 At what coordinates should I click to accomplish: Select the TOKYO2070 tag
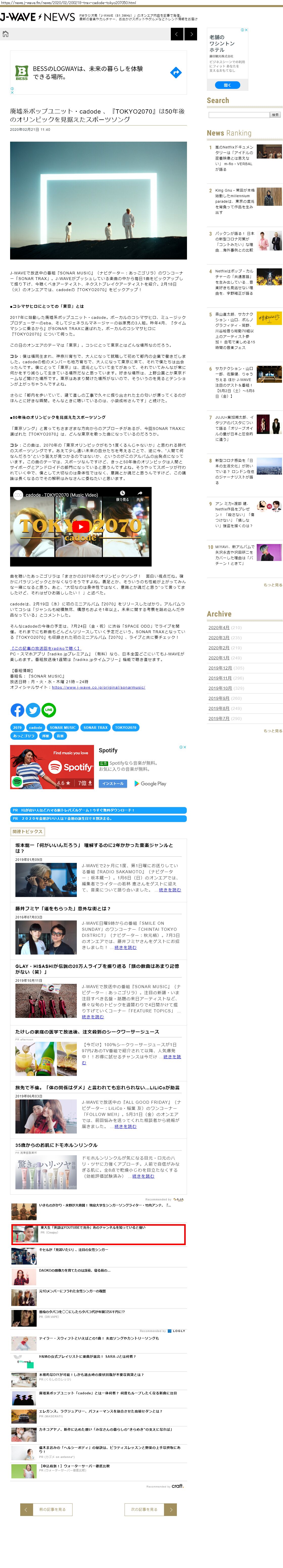tap(125, 727)
